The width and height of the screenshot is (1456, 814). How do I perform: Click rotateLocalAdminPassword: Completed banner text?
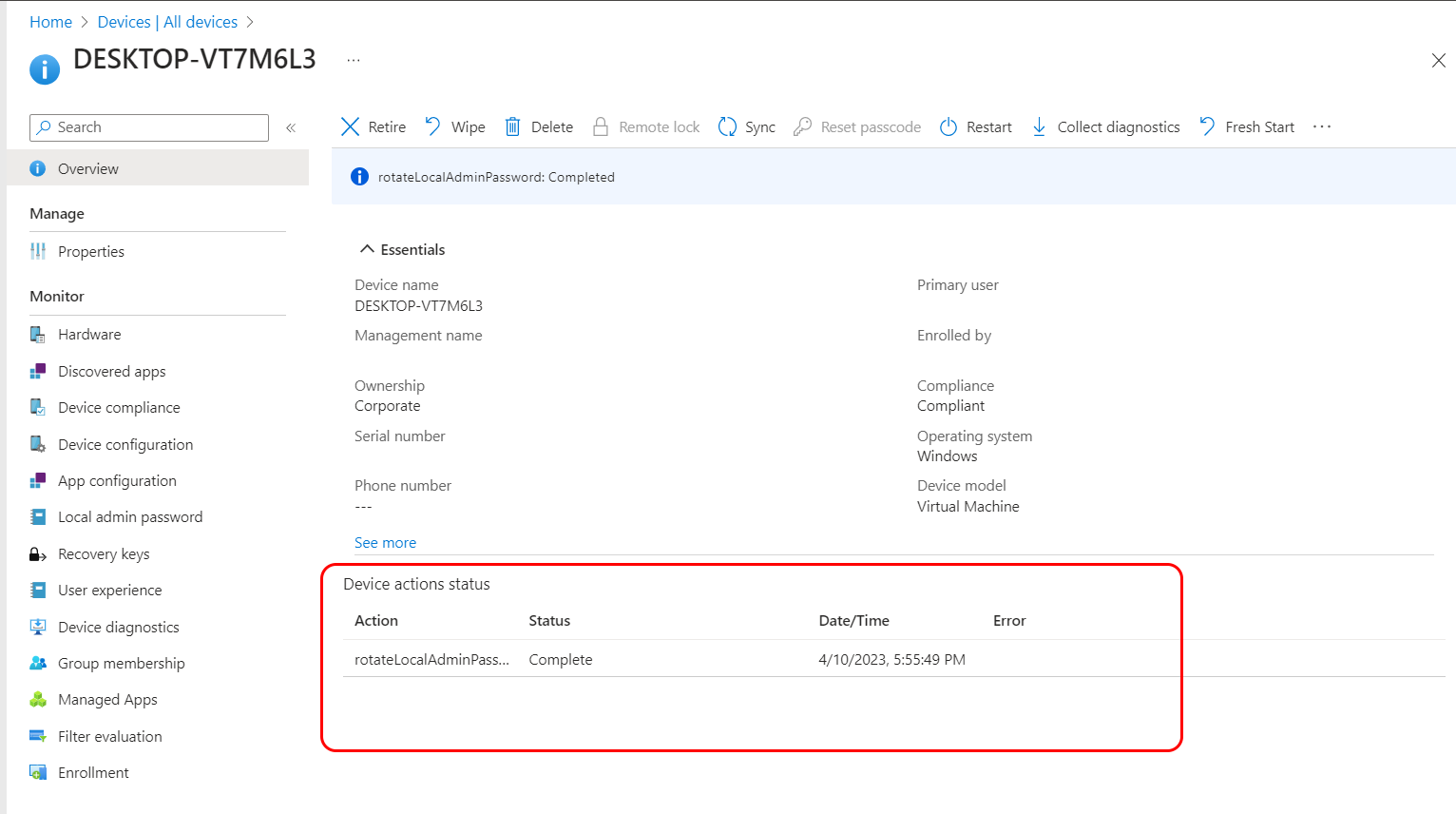pos(496,177)
